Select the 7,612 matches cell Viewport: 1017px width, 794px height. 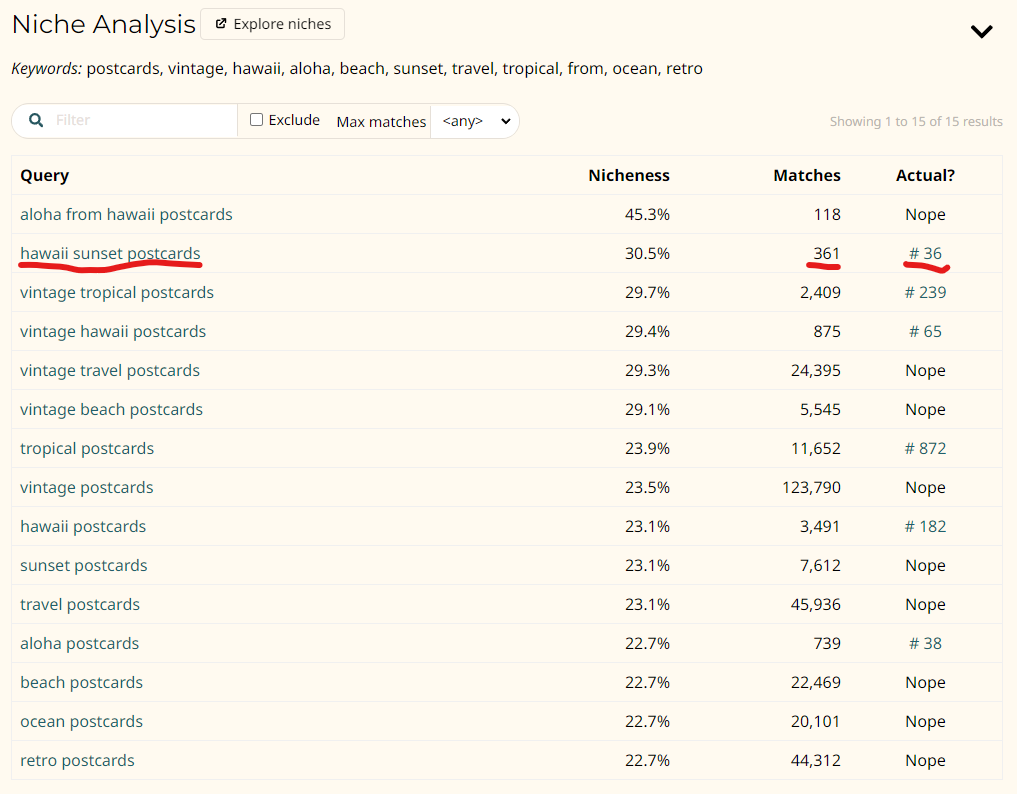(820, 566)
